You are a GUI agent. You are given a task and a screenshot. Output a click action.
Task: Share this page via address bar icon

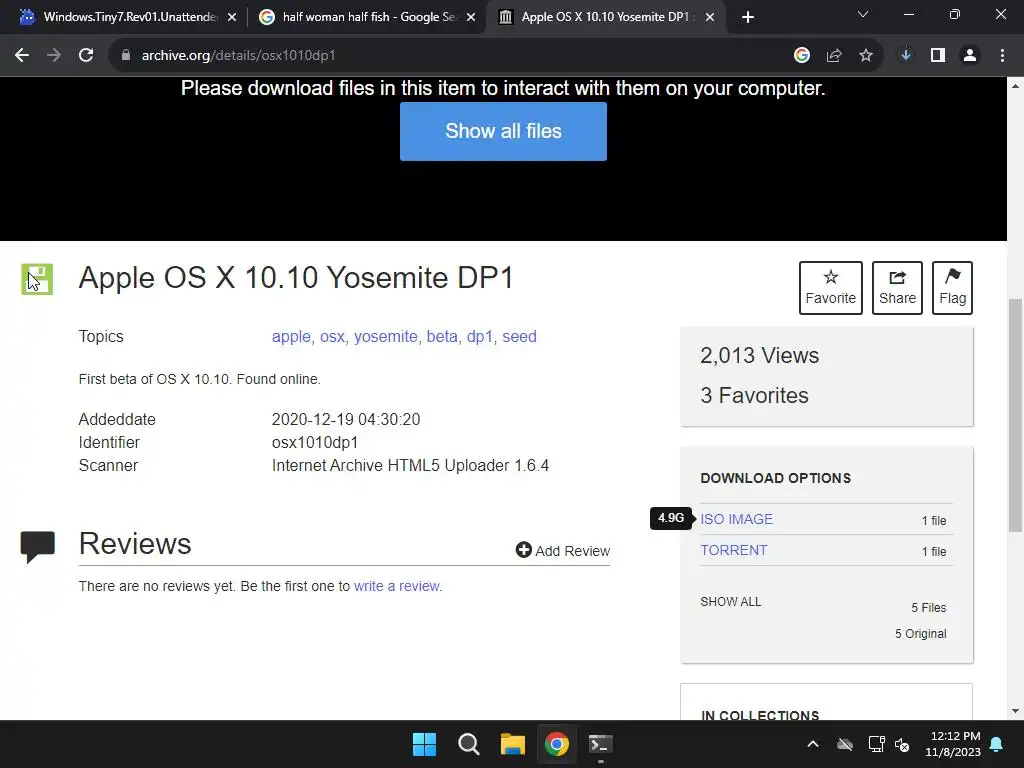833,56
